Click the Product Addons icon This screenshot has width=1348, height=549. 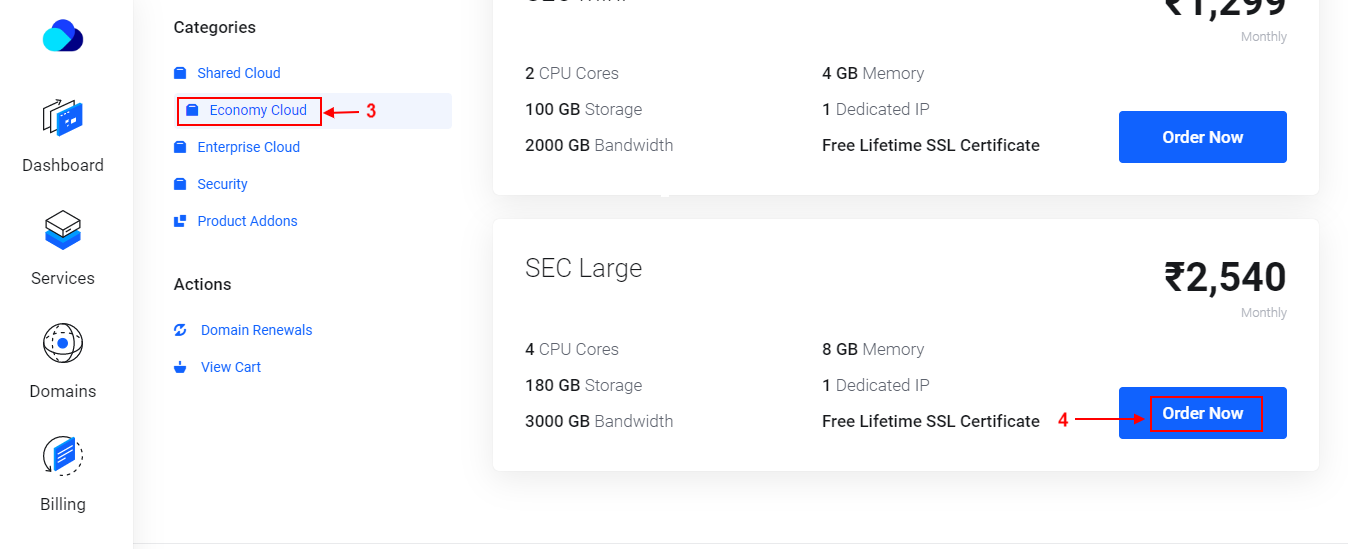point(180,221)
